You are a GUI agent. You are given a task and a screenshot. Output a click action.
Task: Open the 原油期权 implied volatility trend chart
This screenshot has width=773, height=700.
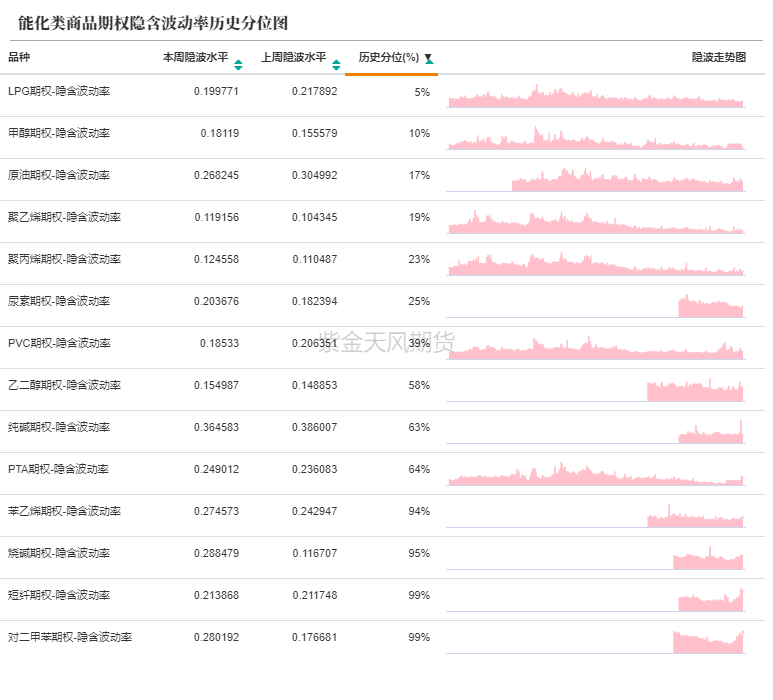(x=596, y=179)
